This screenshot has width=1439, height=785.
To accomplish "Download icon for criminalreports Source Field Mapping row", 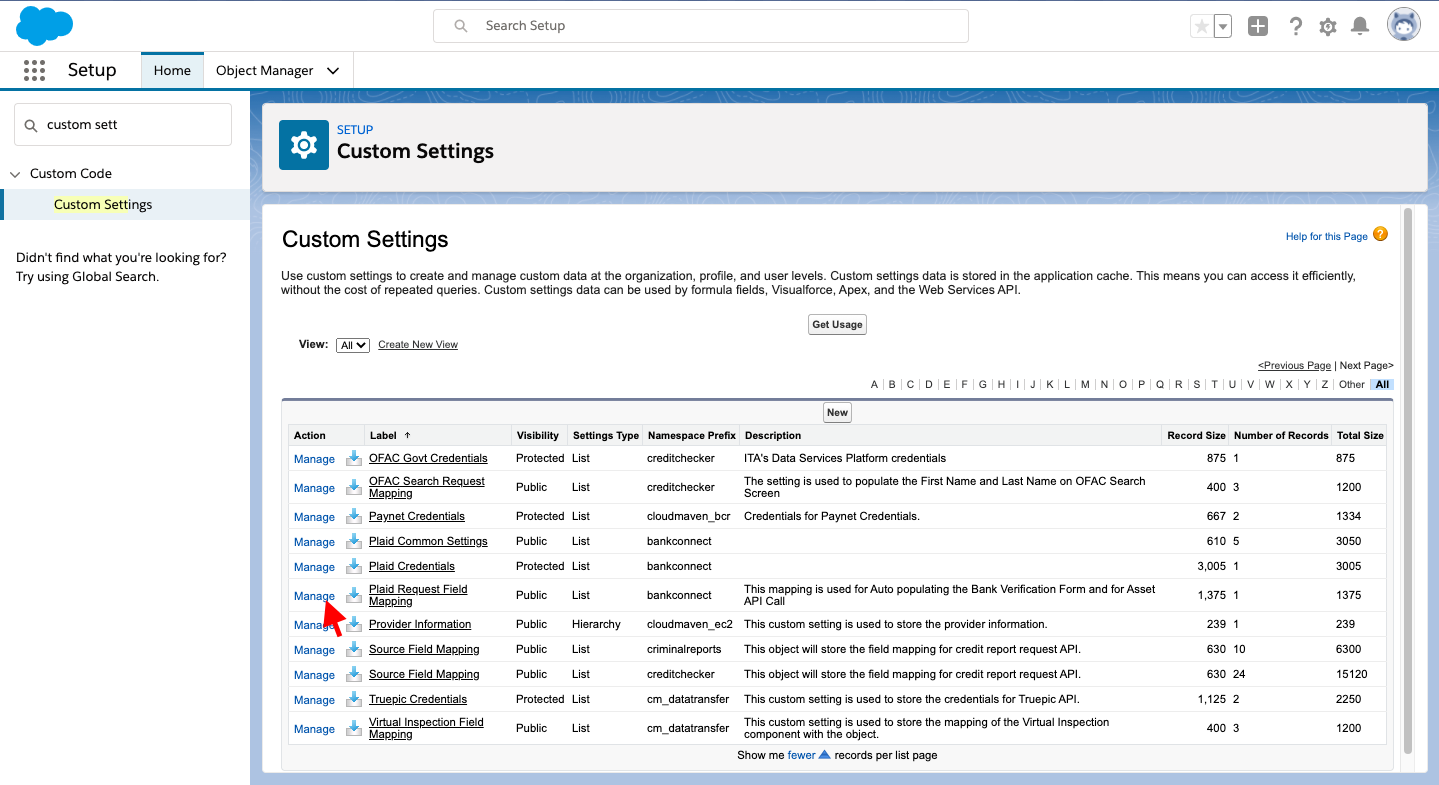I will 353,650.
